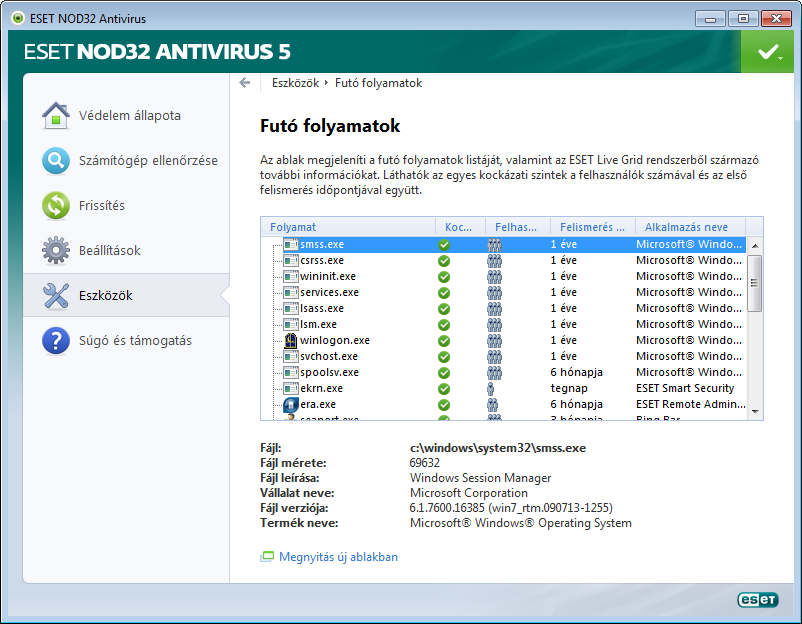Image resolution: width=802 pixels, height=624 pixels.
Task: Open the Védelem állapota section
Action: coord(126,116)
